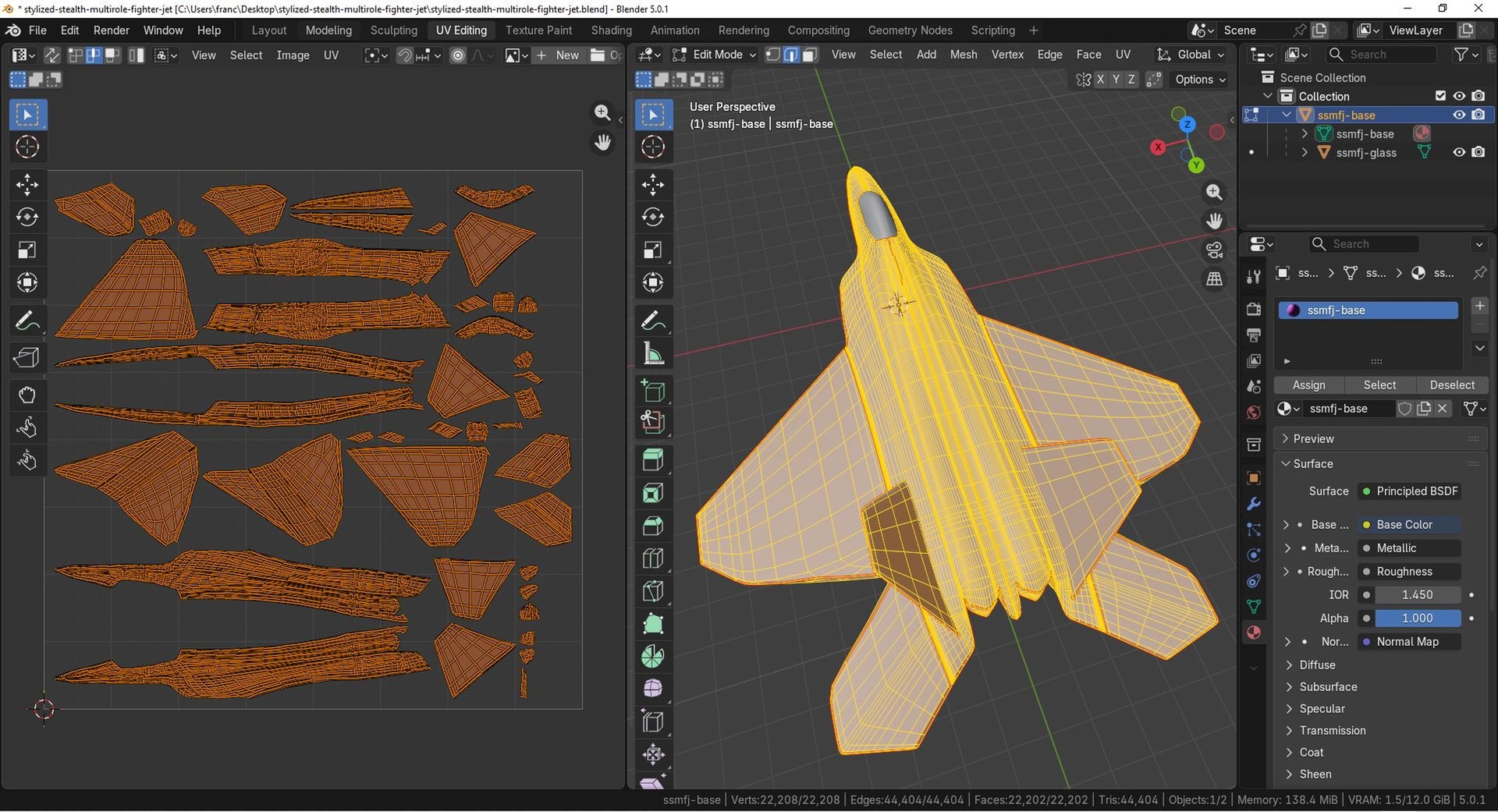Choose the Inset Faces tool

pos(653,493)
